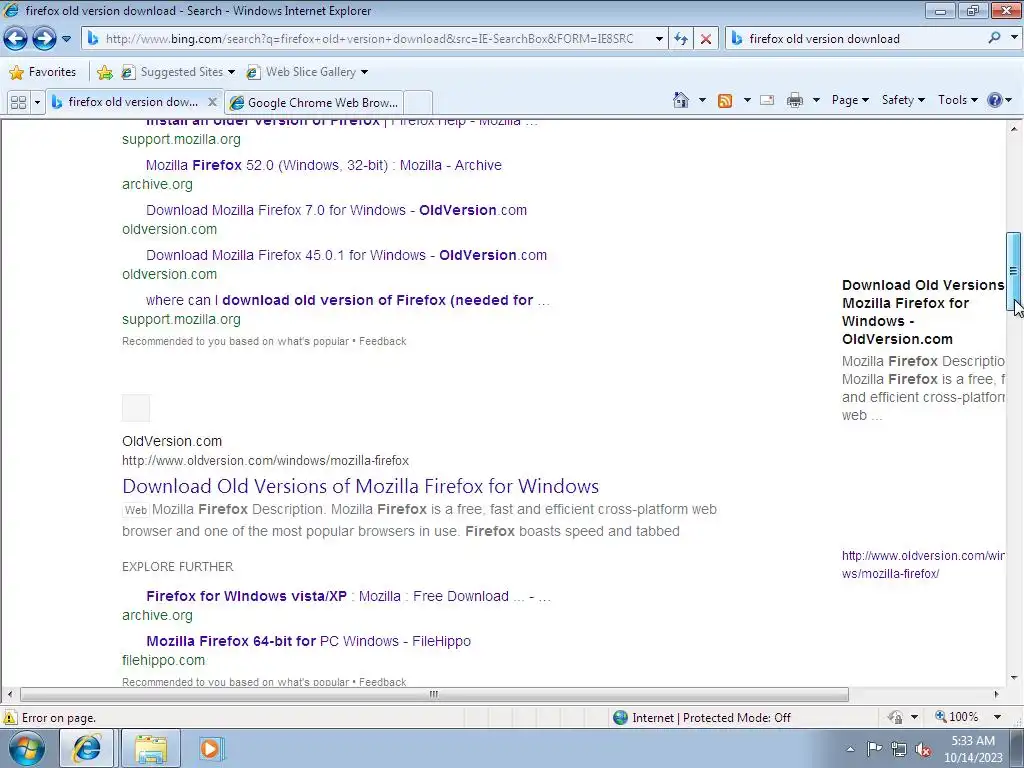
Task: Click the Action Center flag tray icon
Action: (x=874, y=749)
